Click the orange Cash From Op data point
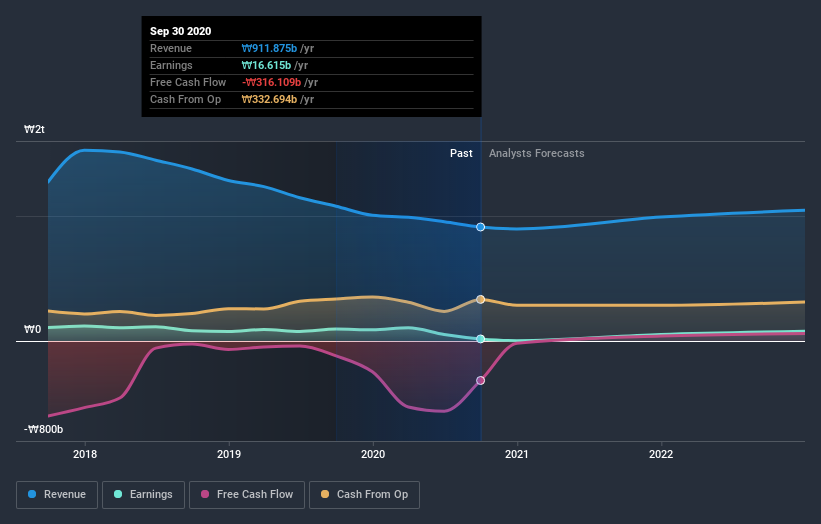Screen dimensions: 821x524 (x=481, y=299)
